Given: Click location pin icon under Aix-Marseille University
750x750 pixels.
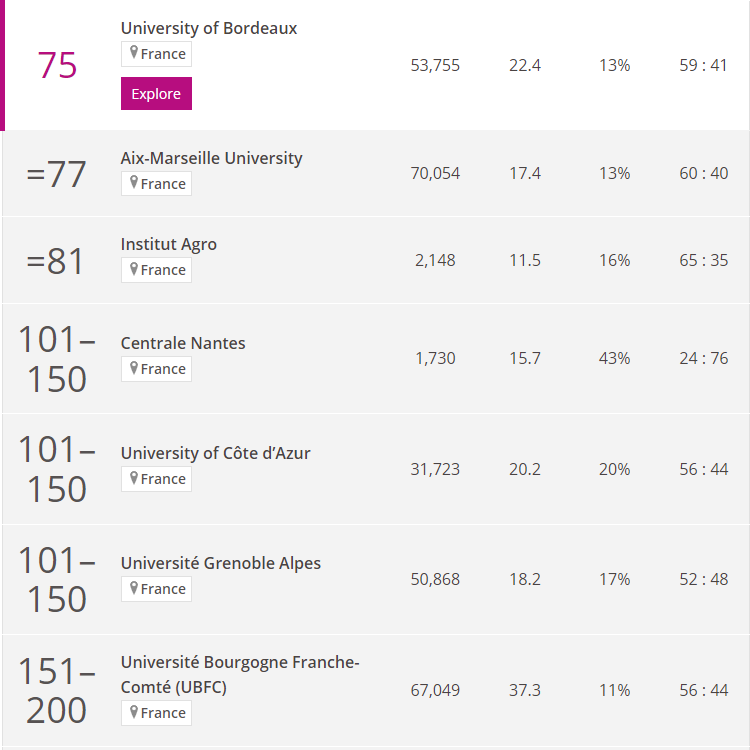Looking at the screenshot, I should [134, 183].
